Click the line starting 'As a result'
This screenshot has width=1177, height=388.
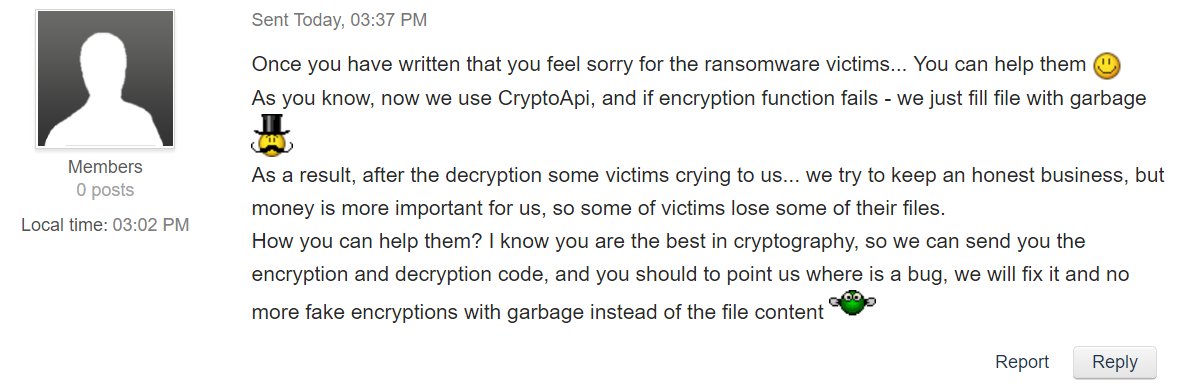[708, 175]
